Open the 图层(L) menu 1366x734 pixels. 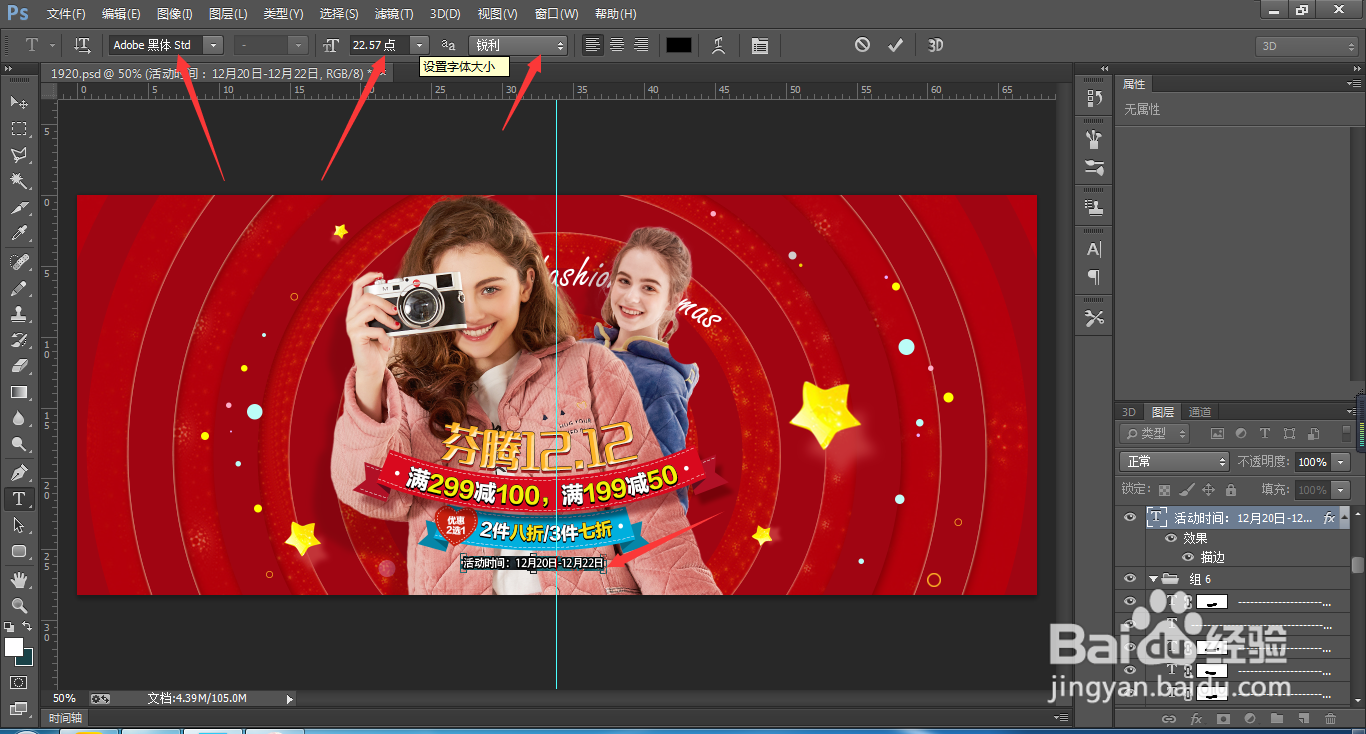click(x=228, y=14)
